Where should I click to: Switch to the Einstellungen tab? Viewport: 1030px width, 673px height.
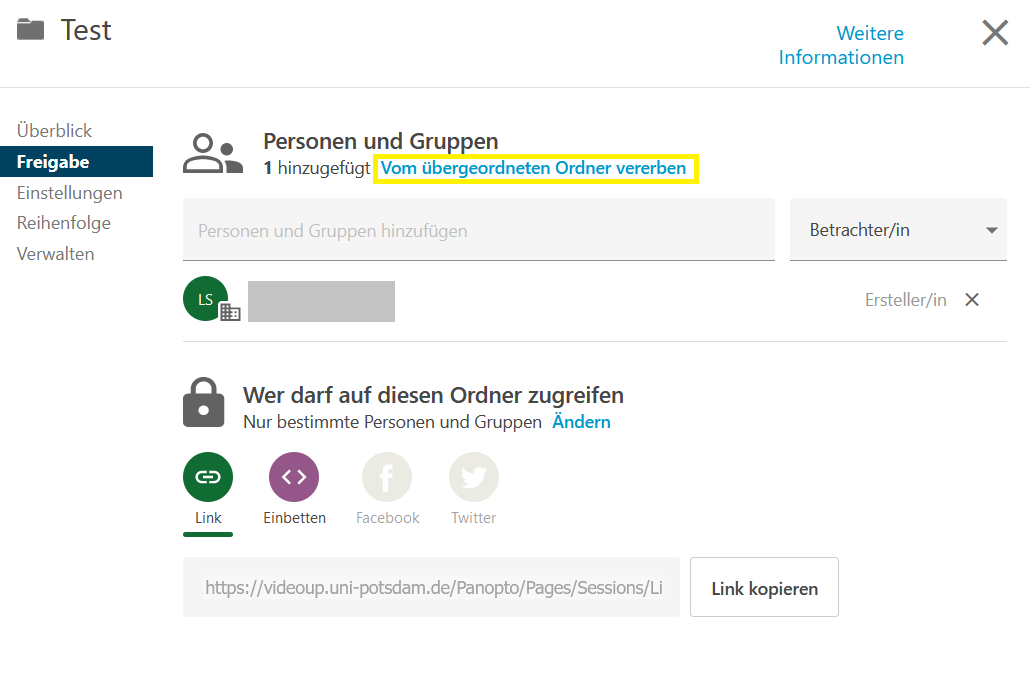click(69, 193)
